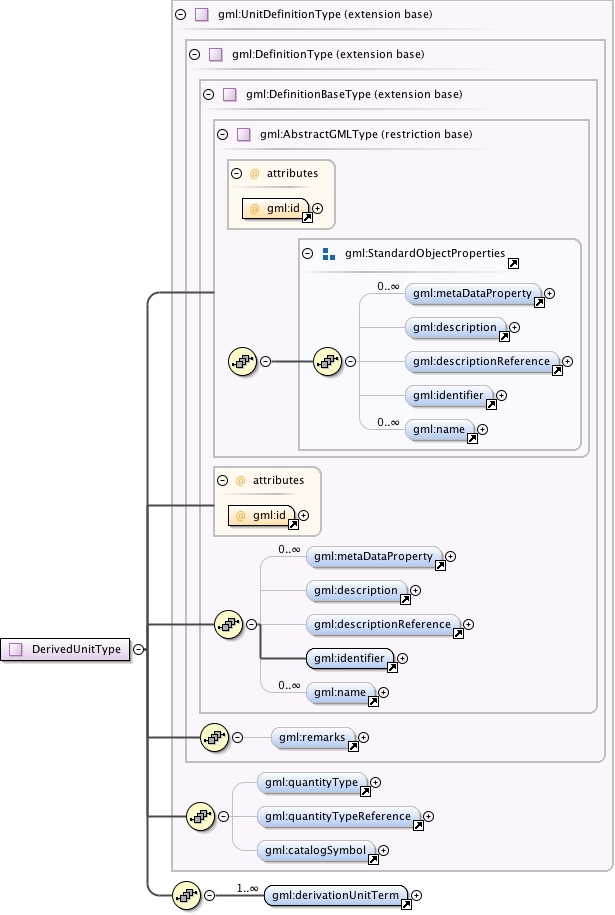This screenshot has width=615, height=915.
Task: Collapse the gml:UnitDefinitionType extension base
Action: click(x=181, y=15)
